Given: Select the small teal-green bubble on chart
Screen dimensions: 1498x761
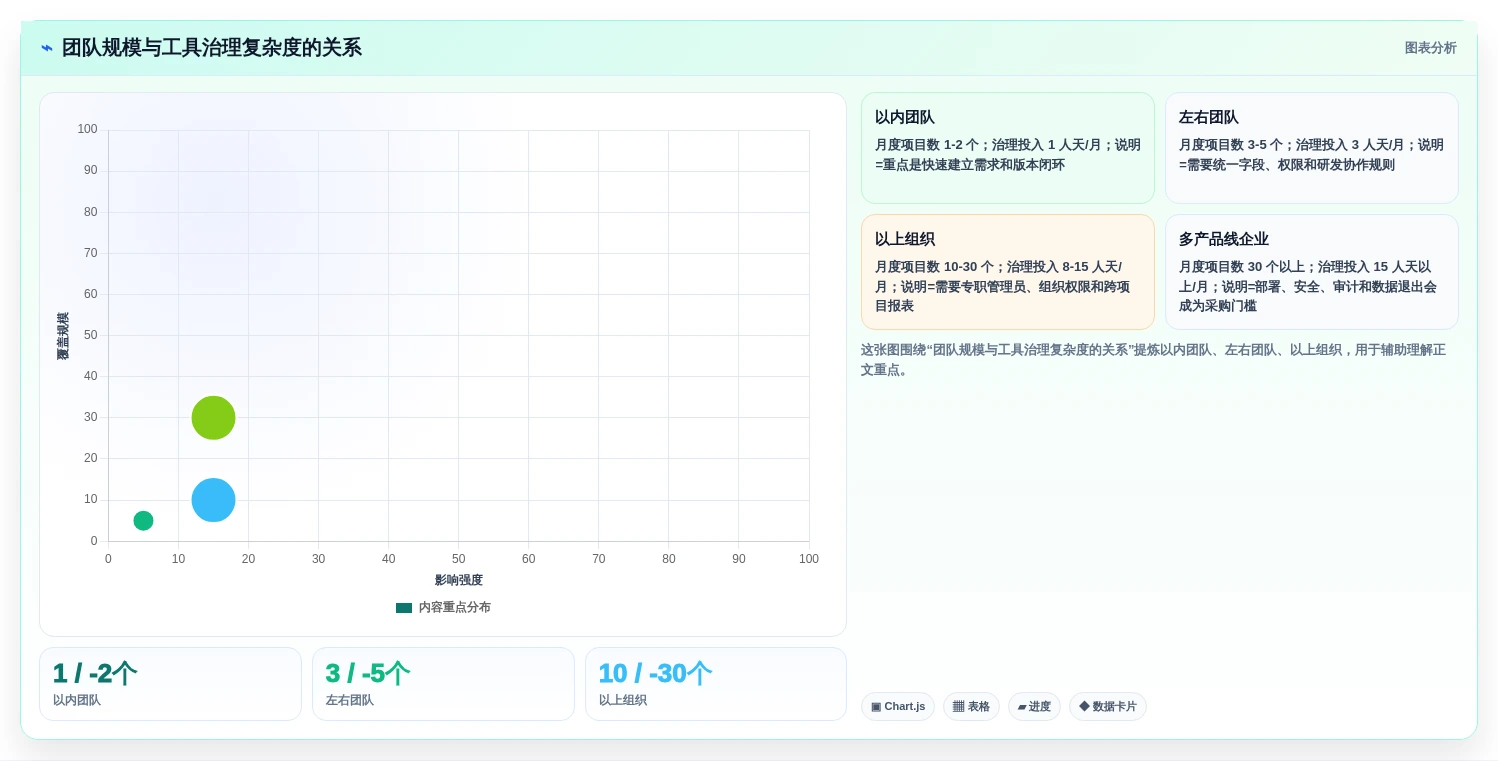Looking at the screenshot, I should coord(143,520).
